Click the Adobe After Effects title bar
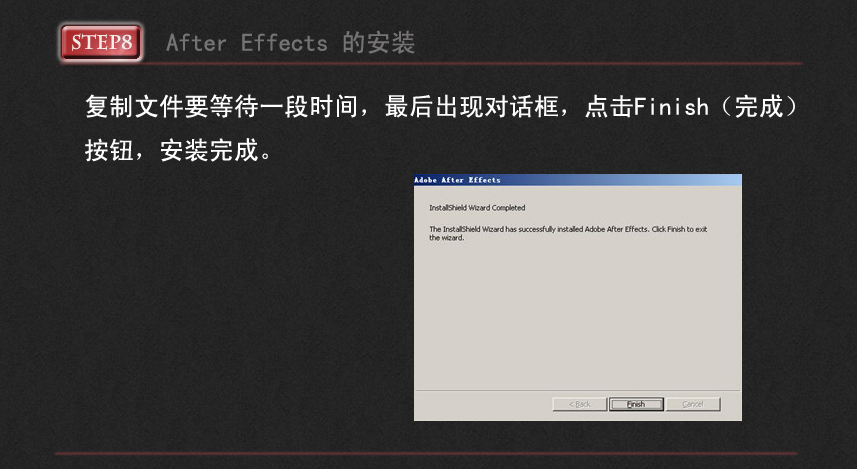The image size is (857, 469). tap(578, 180)
